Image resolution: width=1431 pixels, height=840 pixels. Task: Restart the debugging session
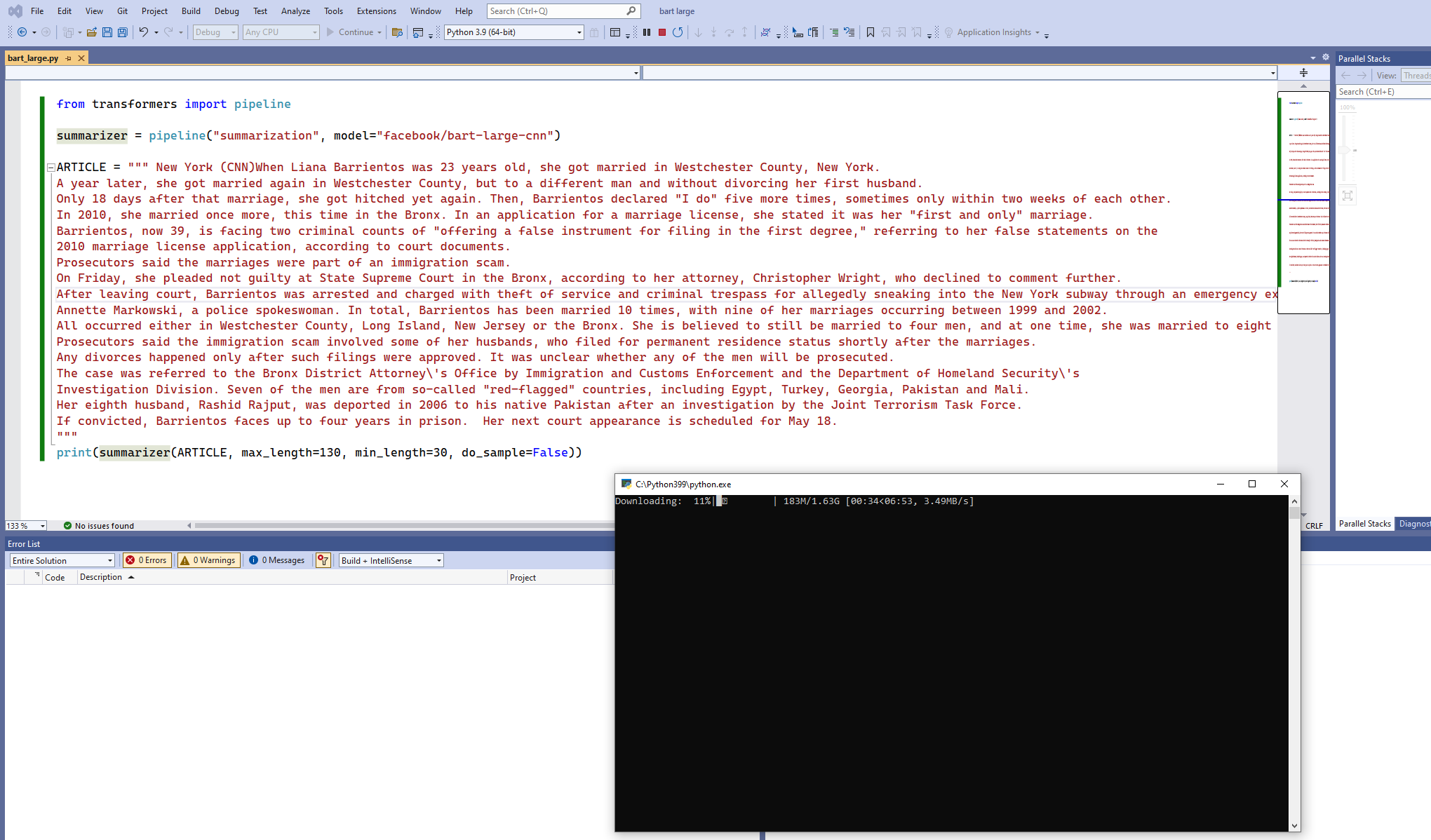677,32
